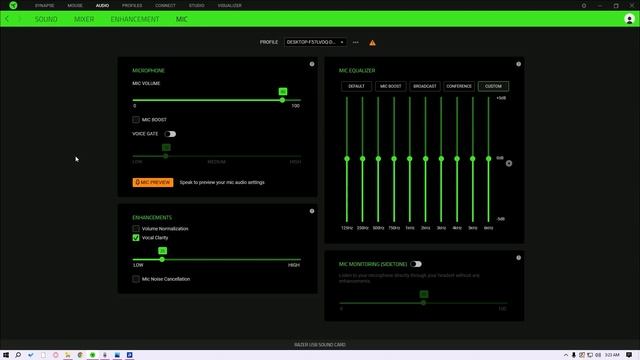Screen dimensions: 640x360
Task: Click the 250Hz equalizer band handle
Action: (362, 159)
